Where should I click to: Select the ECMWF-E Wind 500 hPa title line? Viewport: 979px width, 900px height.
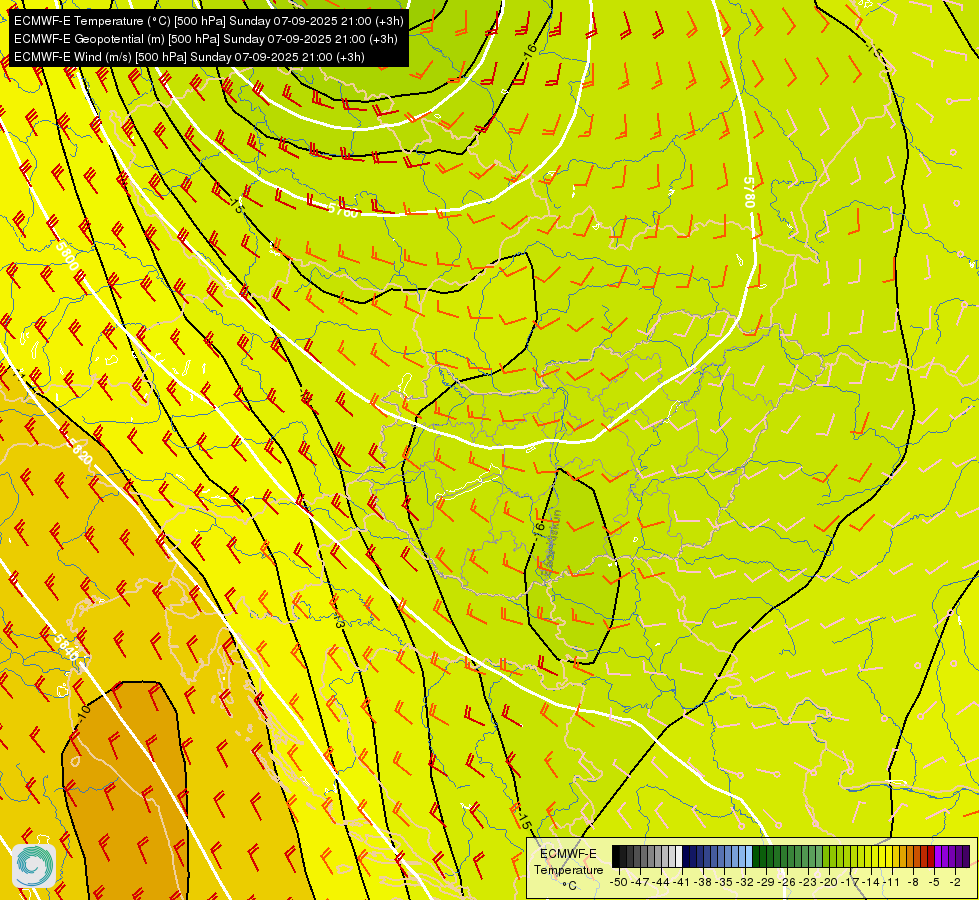point(189,57)
